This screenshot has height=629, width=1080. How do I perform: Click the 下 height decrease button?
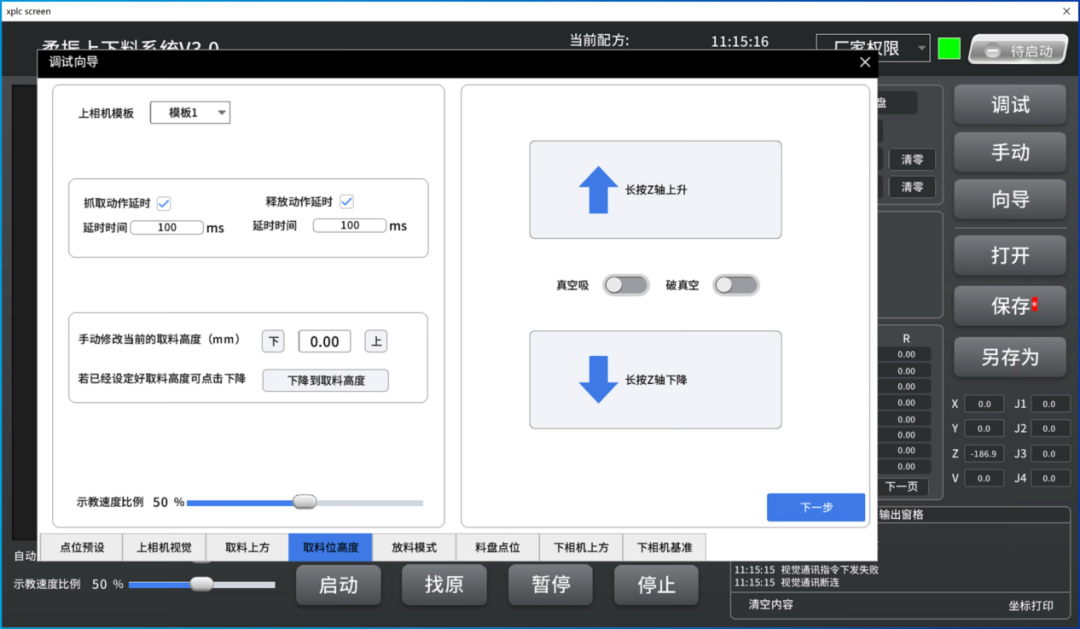pos(273,341)
